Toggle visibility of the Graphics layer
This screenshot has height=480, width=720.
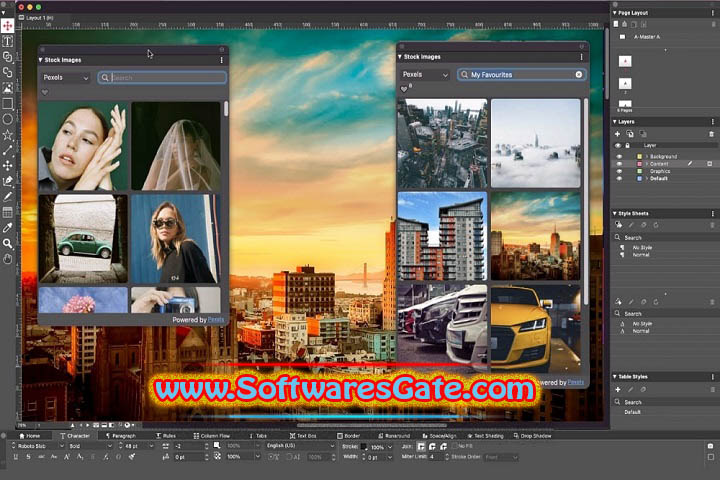(619, 171)
